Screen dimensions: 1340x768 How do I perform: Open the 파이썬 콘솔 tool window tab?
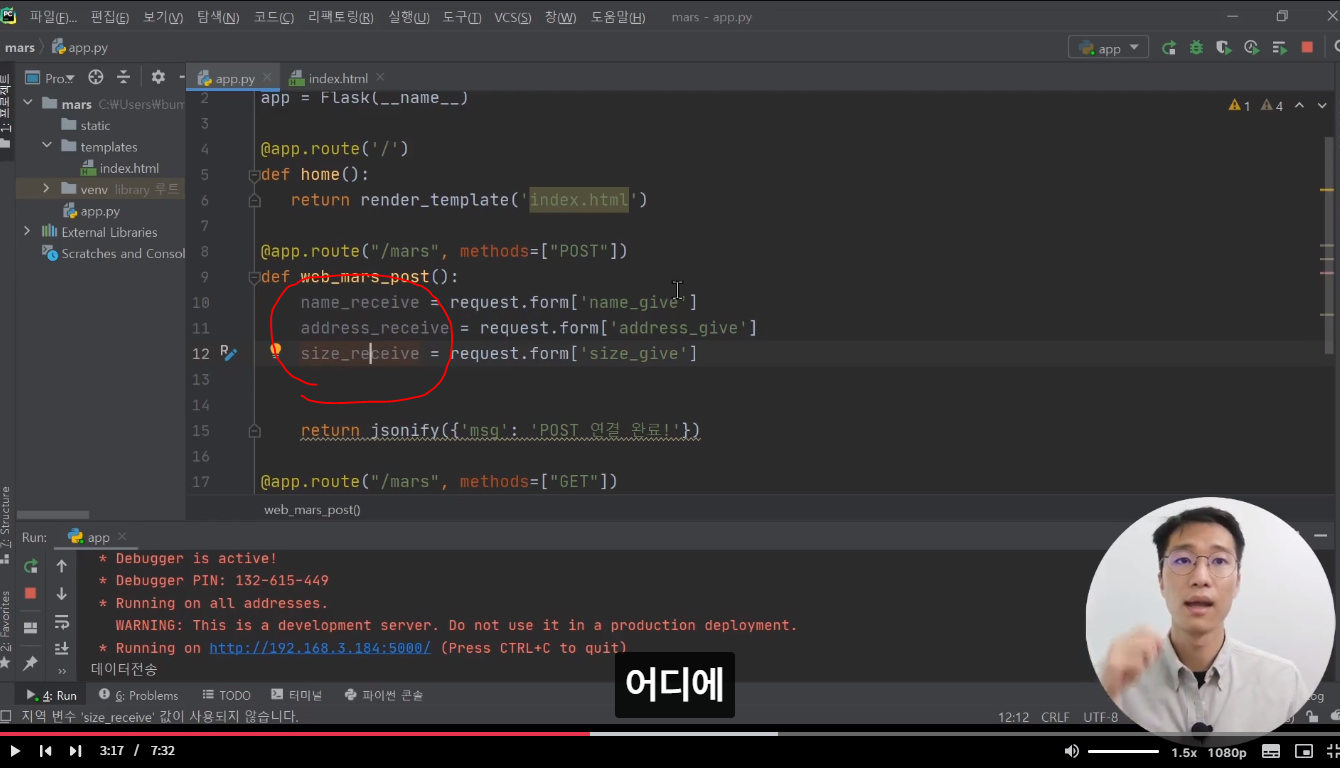click(x=384, y=695)
